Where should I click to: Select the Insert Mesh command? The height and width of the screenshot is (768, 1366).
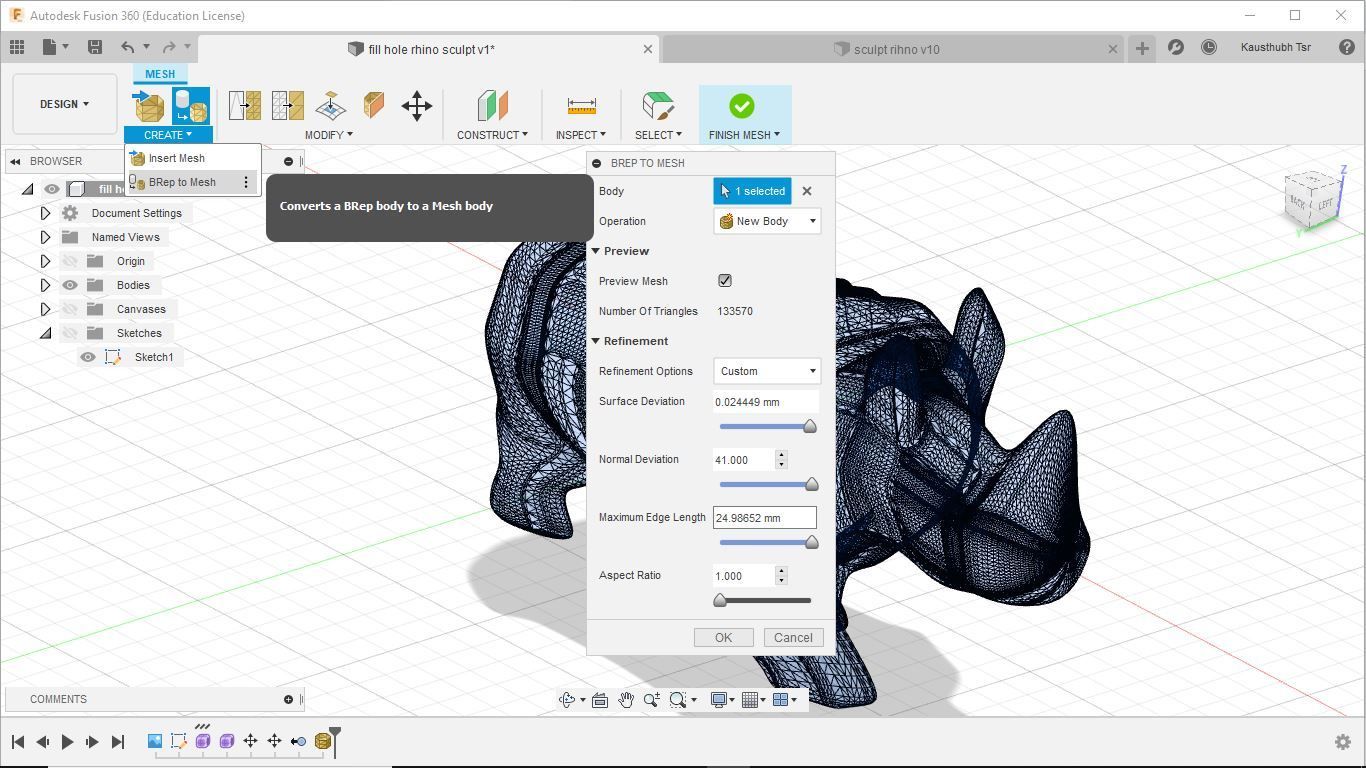tap(176, 158)
